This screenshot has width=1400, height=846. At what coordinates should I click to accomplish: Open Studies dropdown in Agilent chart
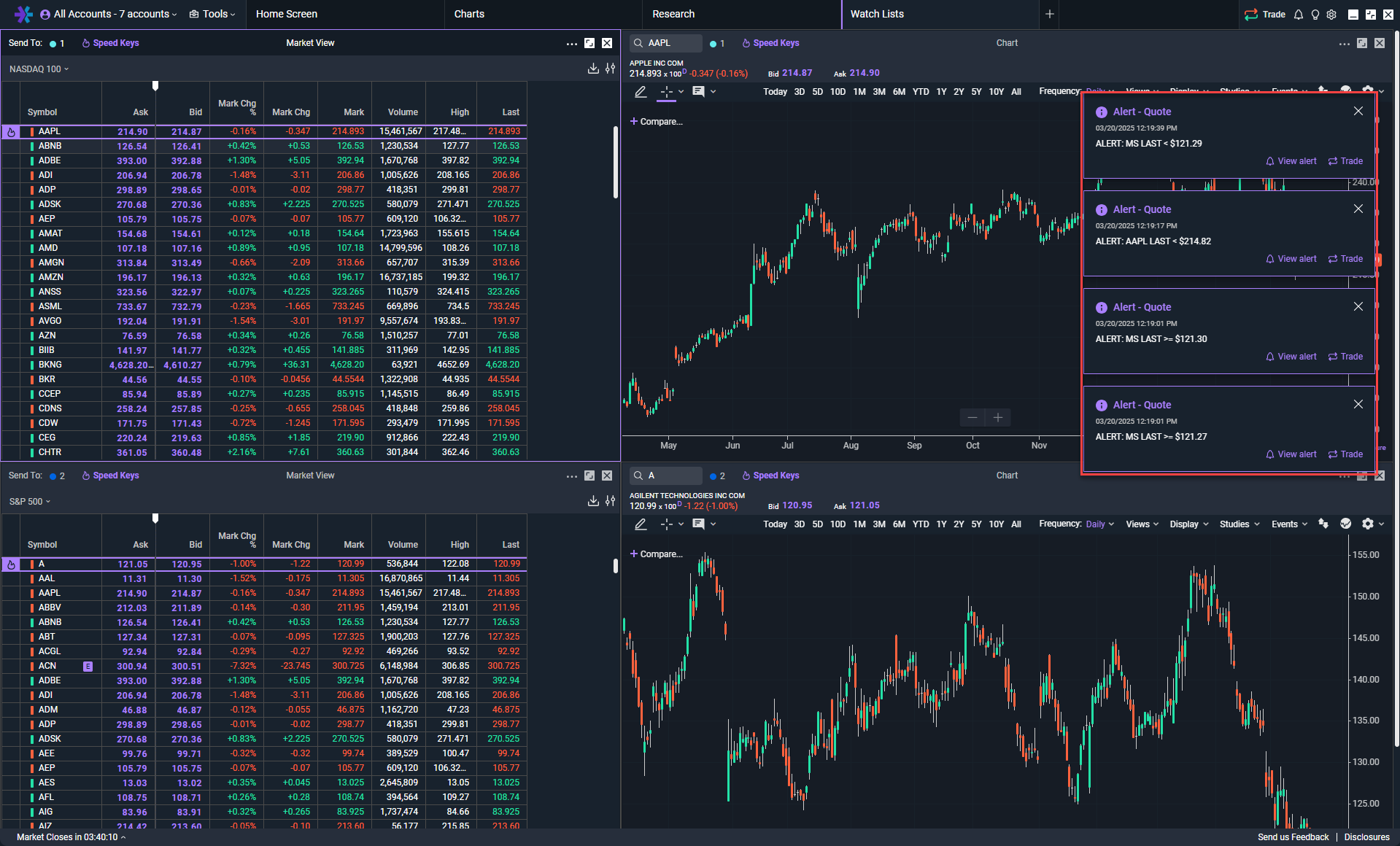coord(1239,524)
